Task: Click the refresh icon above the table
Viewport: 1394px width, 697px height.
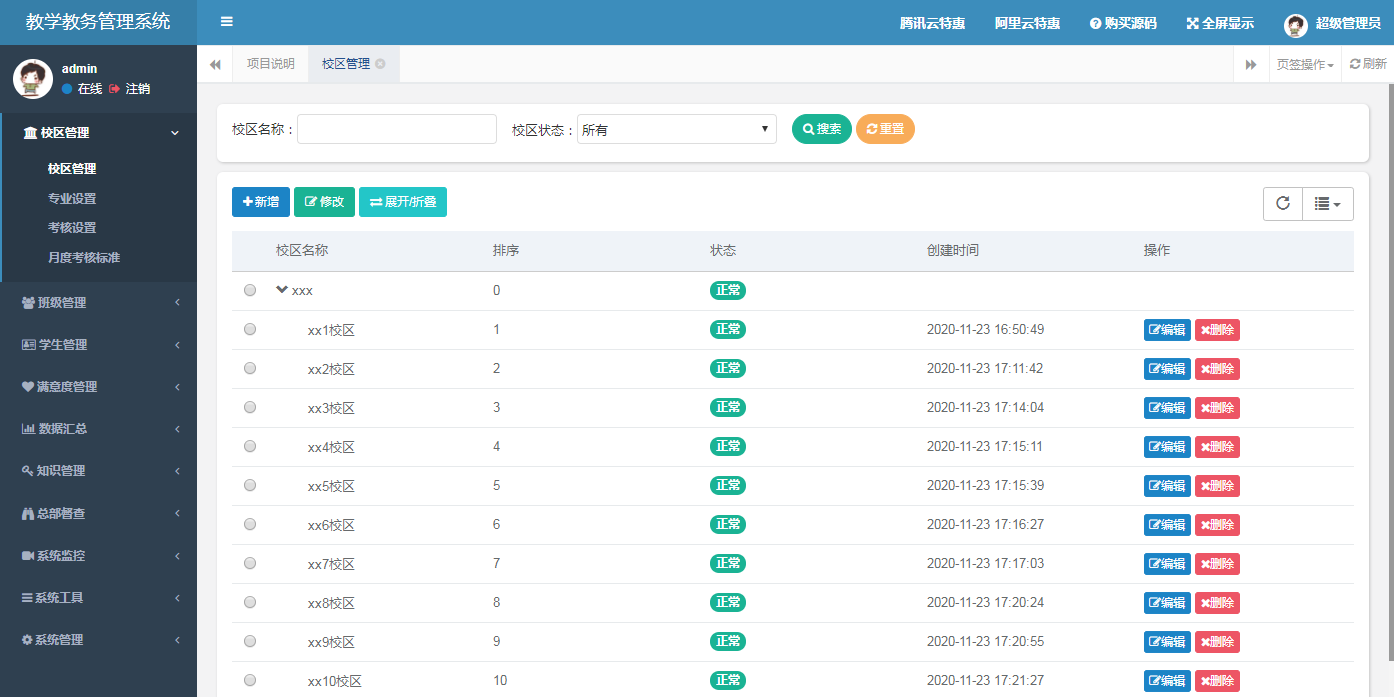Action: (1282, 203)
